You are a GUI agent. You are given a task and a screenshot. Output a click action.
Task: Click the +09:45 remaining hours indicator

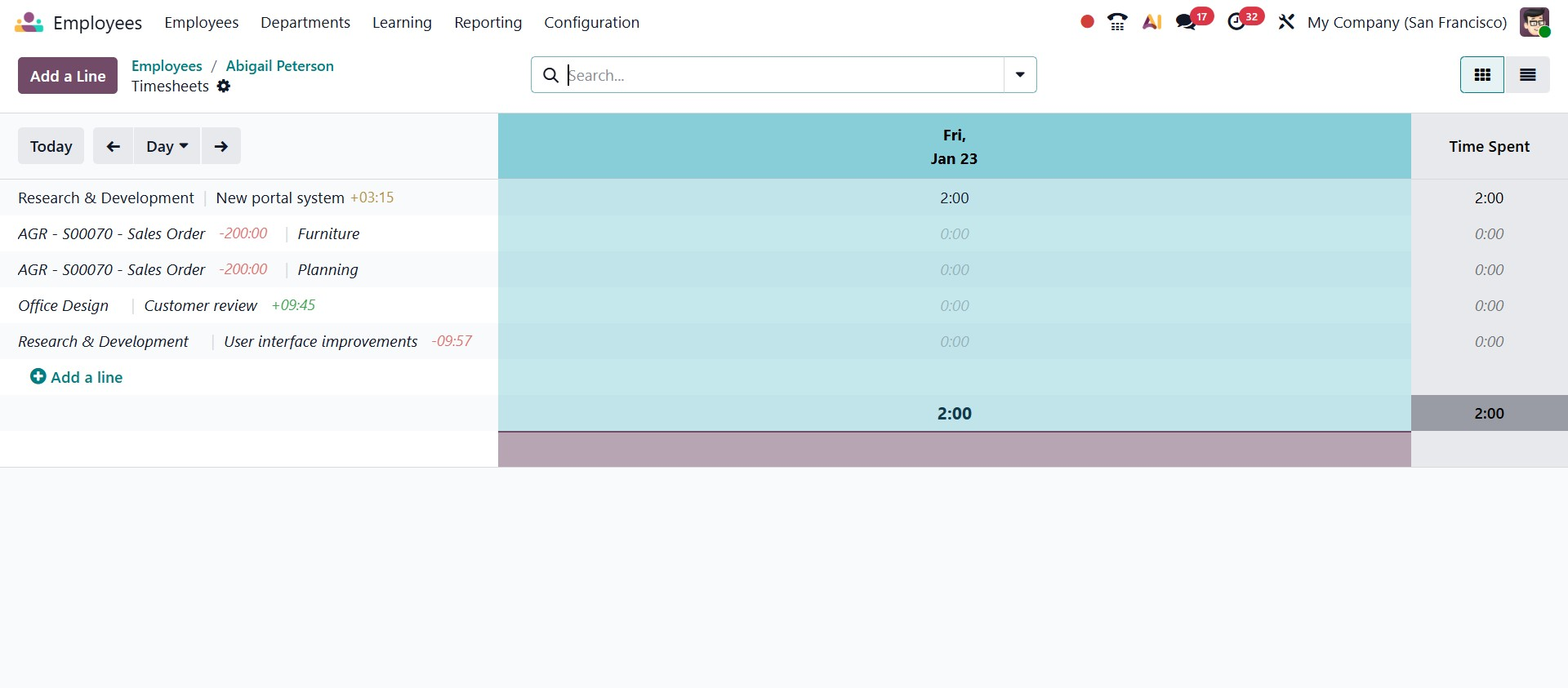(x=294, y=305)
